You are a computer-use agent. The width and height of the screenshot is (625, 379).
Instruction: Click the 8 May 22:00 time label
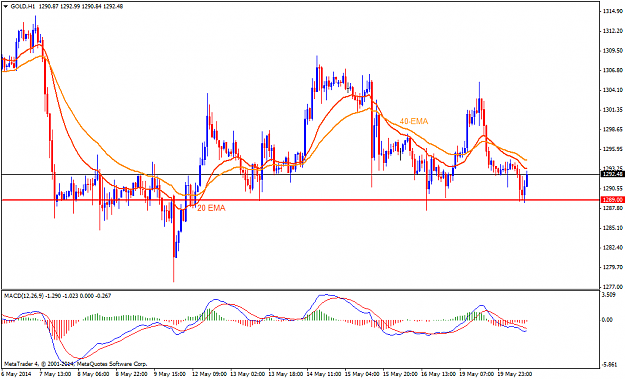[132, 375]
